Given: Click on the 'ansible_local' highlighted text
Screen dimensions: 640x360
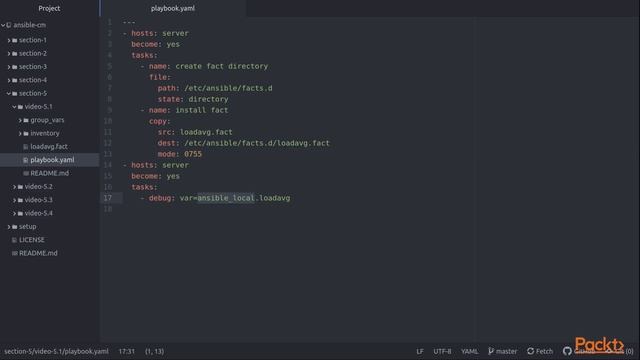Looking at the screenshot, I should click(x=226, y=198).
